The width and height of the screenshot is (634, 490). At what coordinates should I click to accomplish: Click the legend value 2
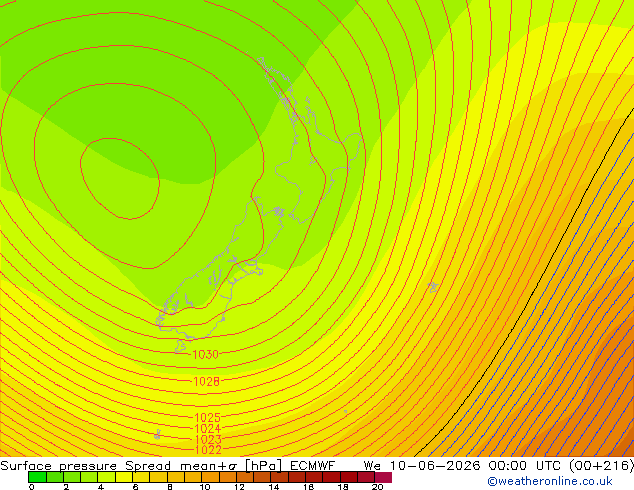point(66,487)
